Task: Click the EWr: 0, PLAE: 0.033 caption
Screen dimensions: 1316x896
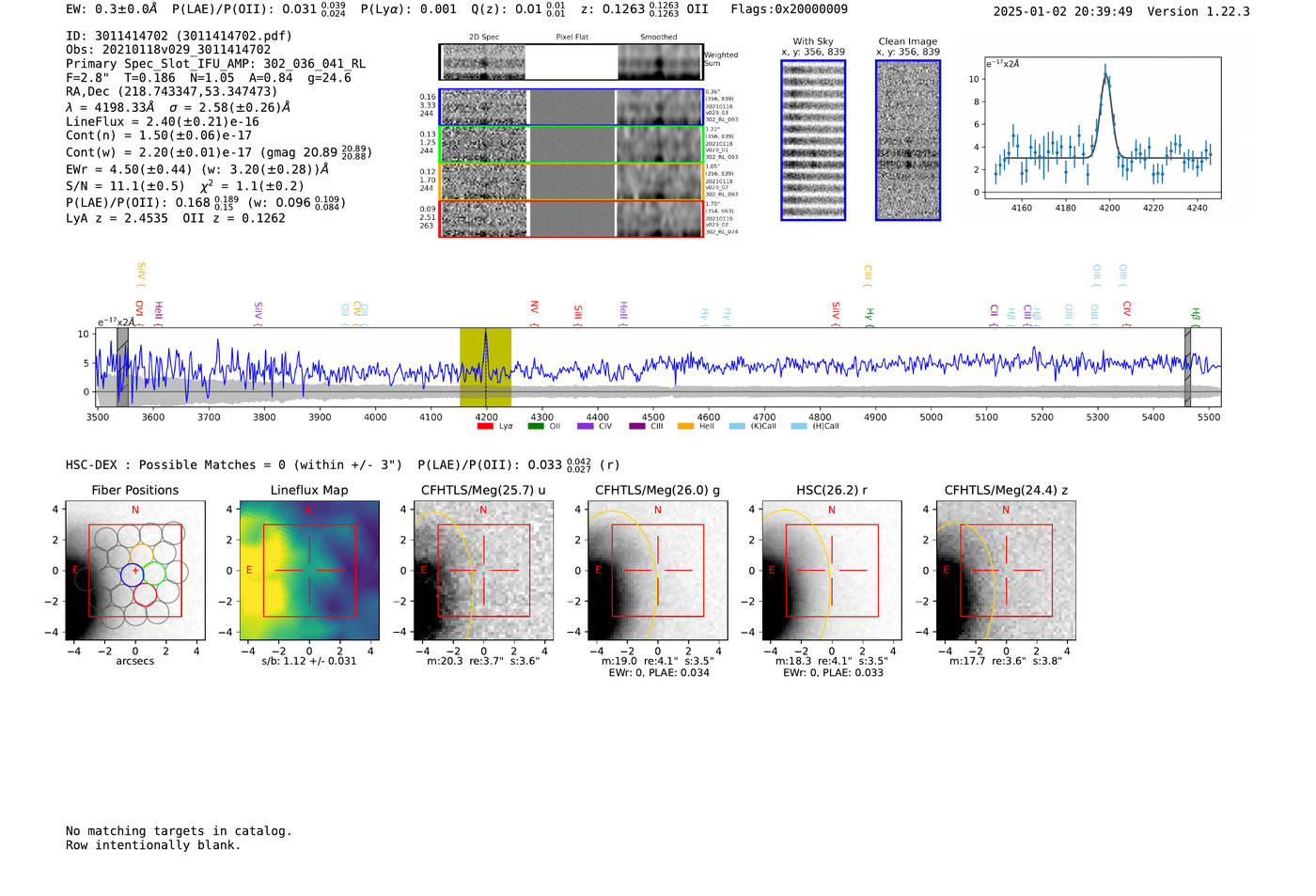Action: coord(832,672)
